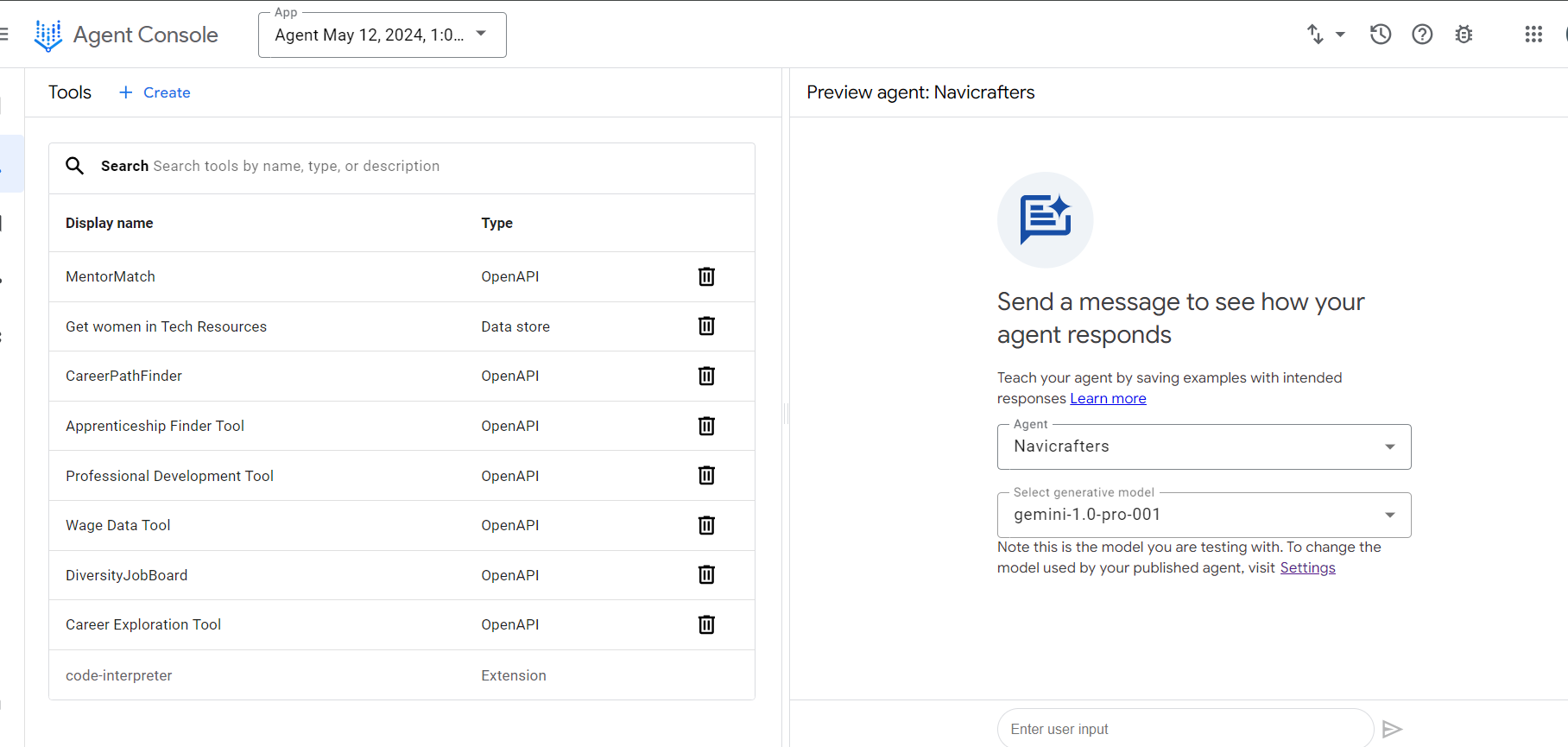Screen dimensions: 1568x747
Task: Open the CareerPathFinder tool
Action: pos(401,376)
